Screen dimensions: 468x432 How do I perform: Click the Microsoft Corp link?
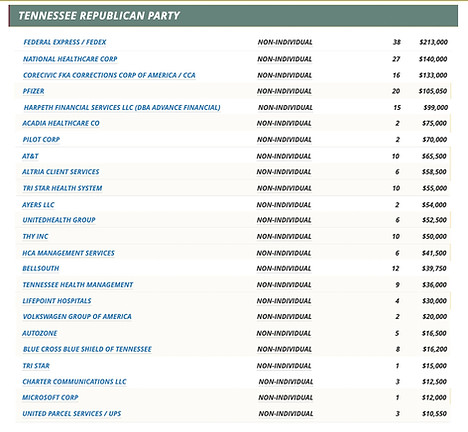click(x=50, y=398)
